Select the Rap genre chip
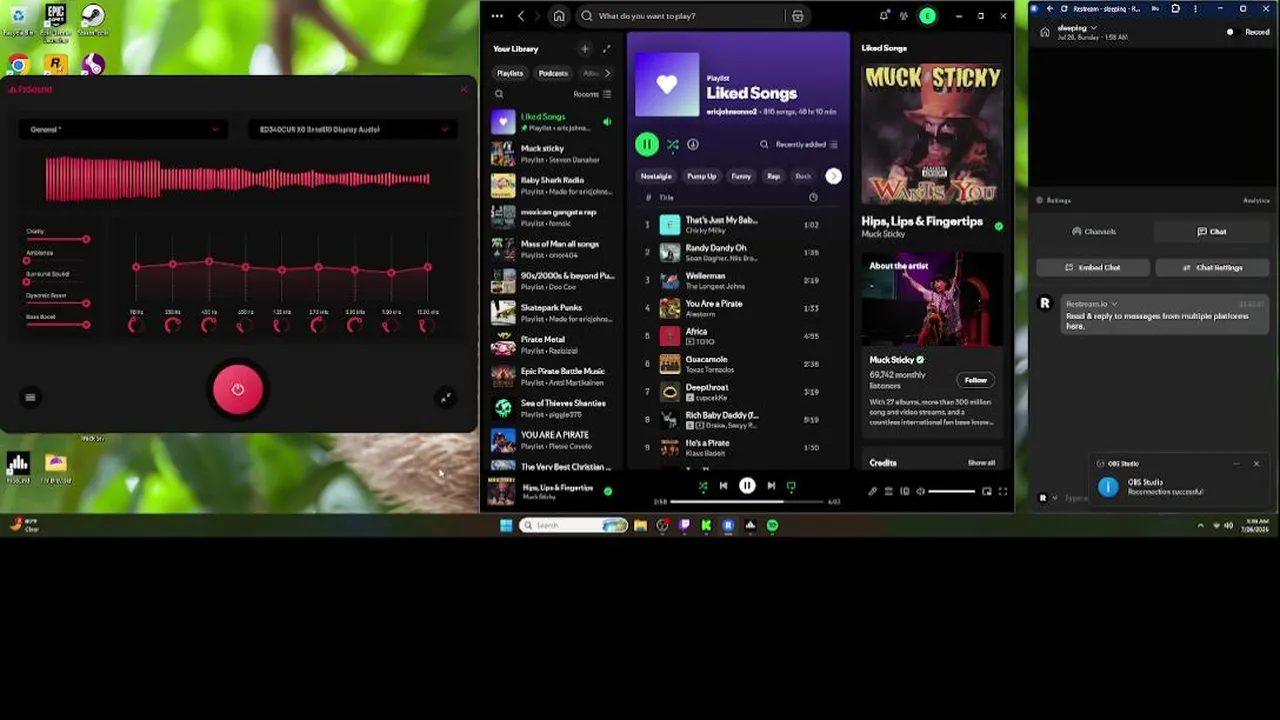 773,177
